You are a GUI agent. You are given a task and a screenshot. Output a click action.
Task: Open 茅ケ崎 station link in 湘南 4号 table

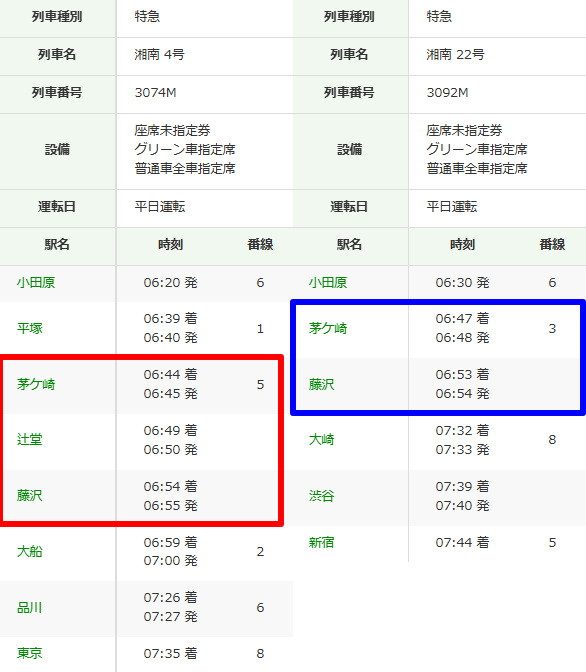36,384
